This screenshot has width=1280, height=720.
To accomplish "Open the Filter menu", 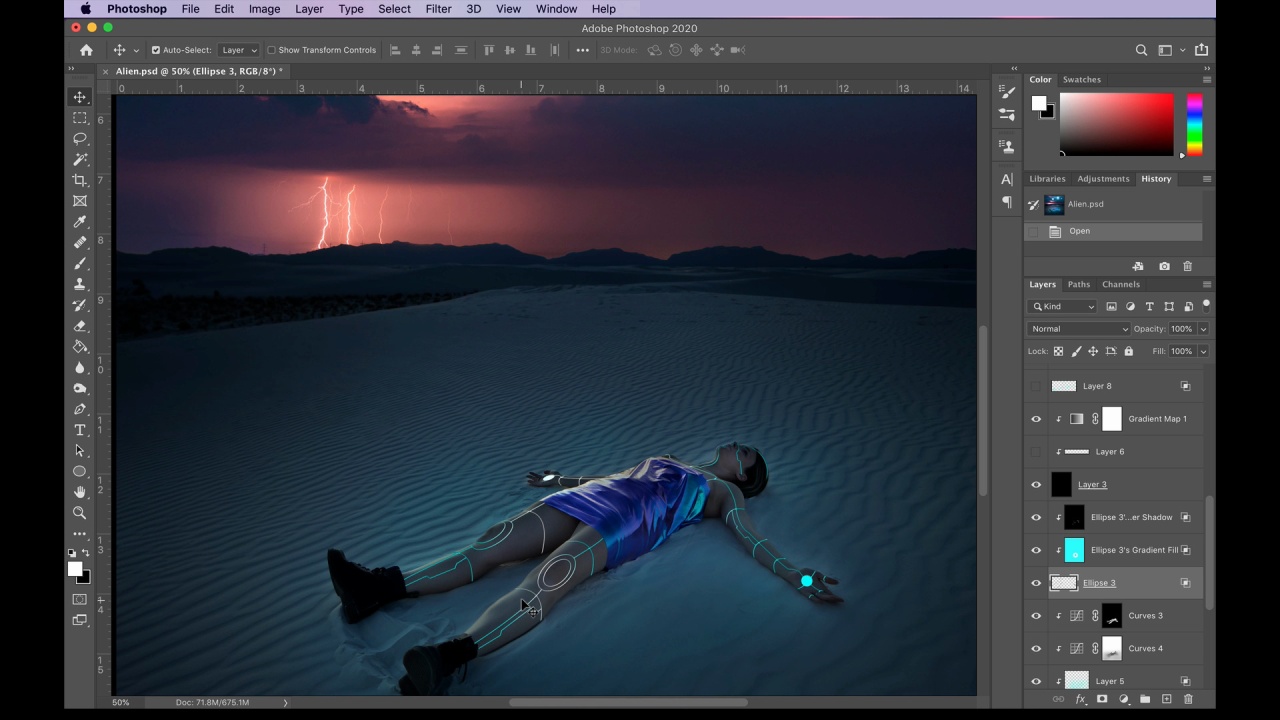I will tap(438, 9).
